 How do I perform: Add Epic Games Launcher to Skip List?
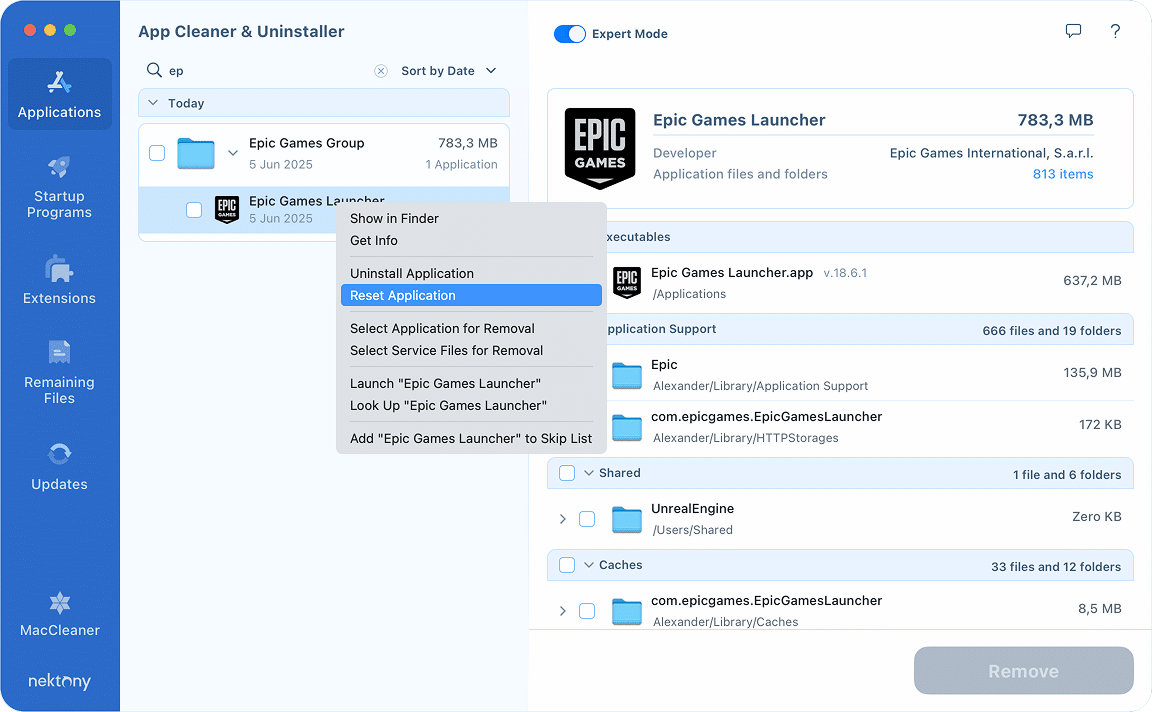point(471,439)
